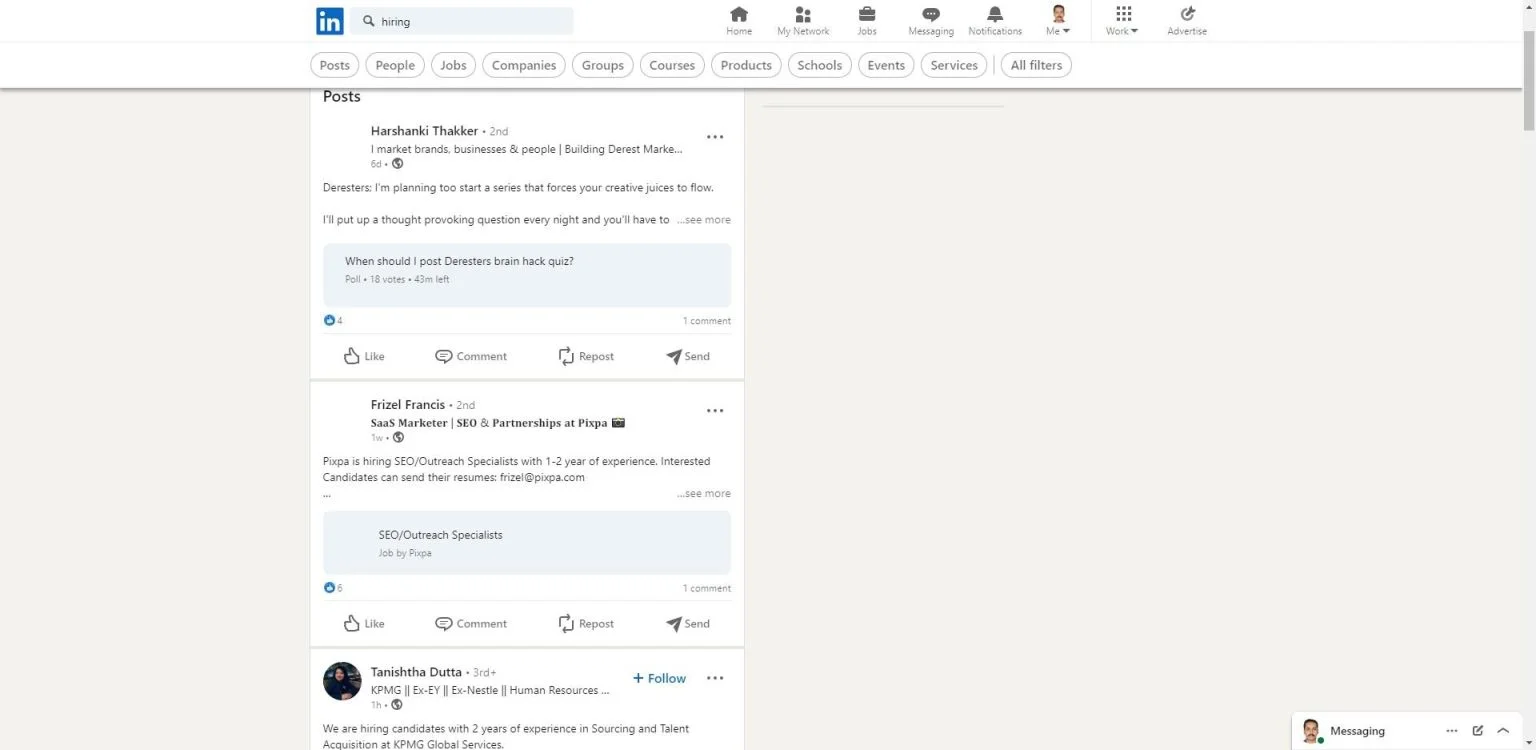Click the LinkedIn logo icon
Screen dimensions: 1536x750
point(329,21)
